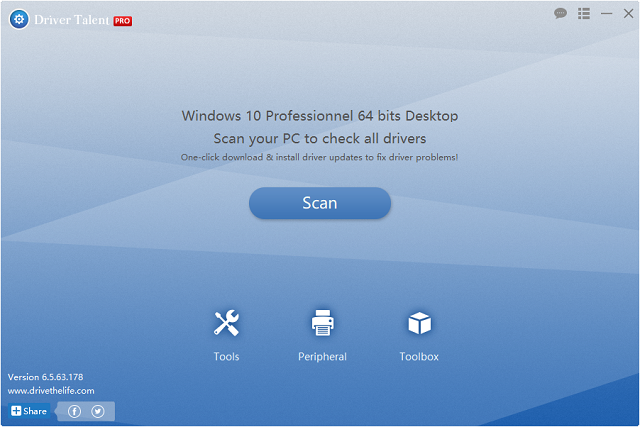
Task: Click the Toolbox label
Action: (x=419, y=356)
